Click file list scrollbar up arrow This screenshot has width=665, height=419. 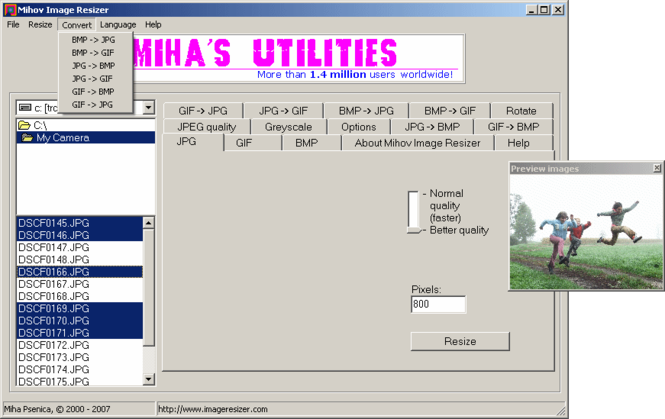[148, 223]
